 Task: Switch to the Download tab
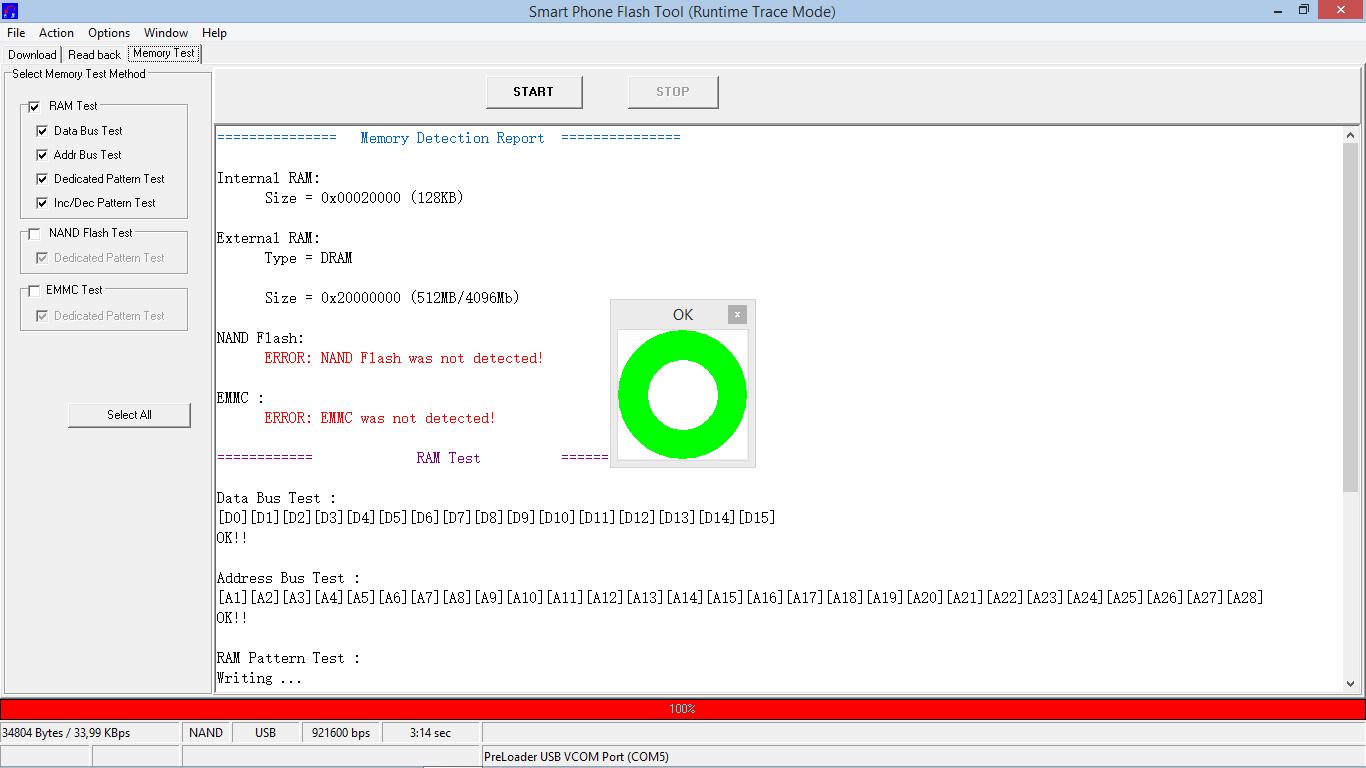point(32,55)
